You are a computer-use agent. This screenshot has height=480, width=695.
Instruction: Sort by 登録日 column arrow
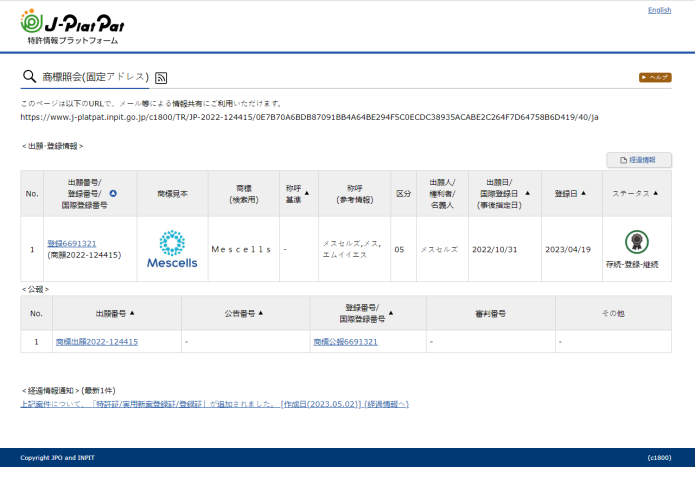(583, 193)
